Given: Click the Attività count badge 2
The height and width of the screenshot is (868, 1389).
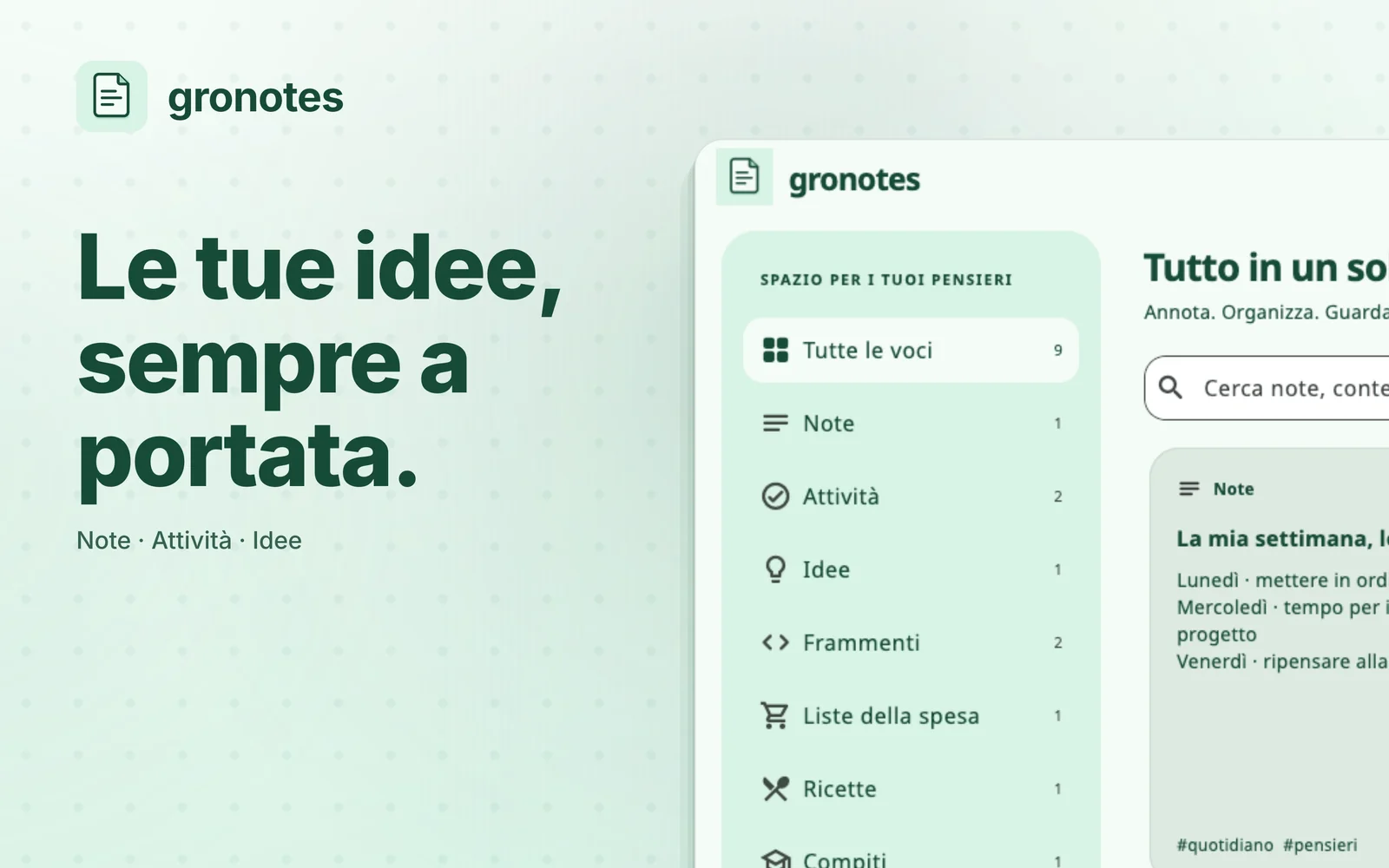Looking at the screenshot, I should [x=1057, y=496].
